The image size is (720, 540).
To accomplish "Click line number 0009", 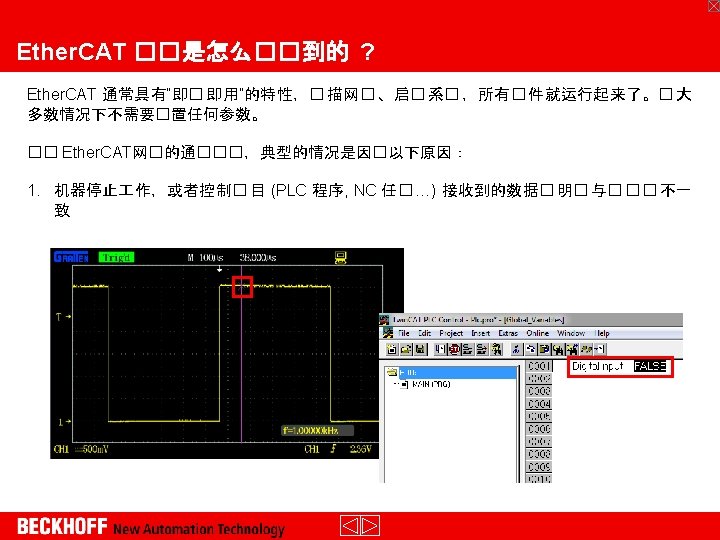I will click(x=539, y=467).
